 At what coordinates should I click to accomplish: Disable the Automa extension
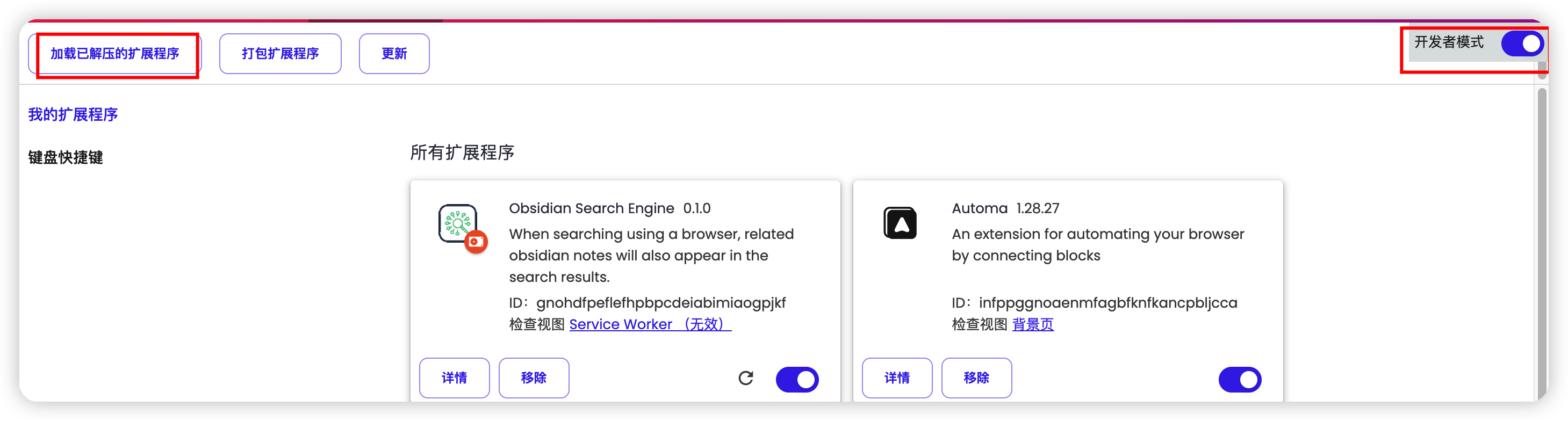1239,380
